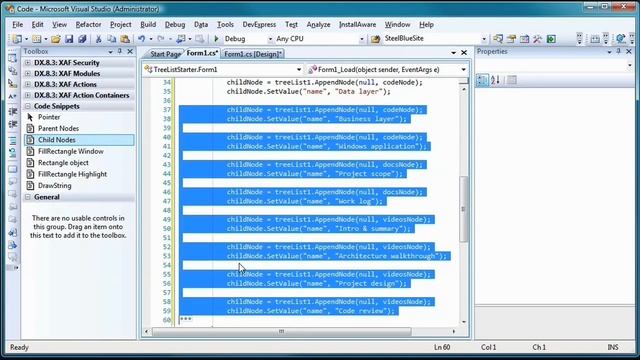Viewport: 640px width, 360px height.
Task: Open the Analyze menu
Action: coord(318,24)
